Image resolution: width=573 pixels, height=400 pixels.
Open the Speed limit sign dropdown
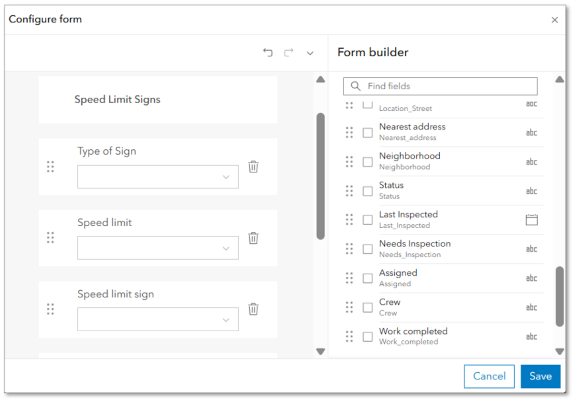(x=158, y=319)
